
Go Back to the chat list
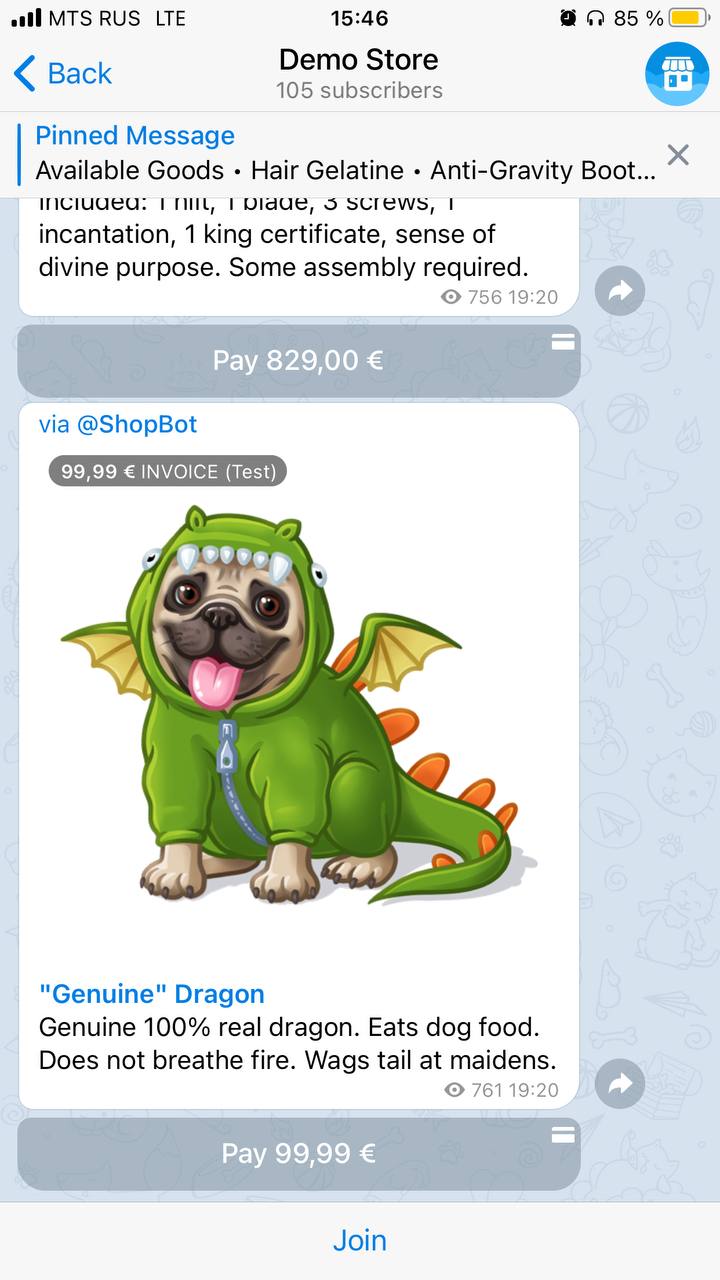pyautogui.click(x=63, y=73)
